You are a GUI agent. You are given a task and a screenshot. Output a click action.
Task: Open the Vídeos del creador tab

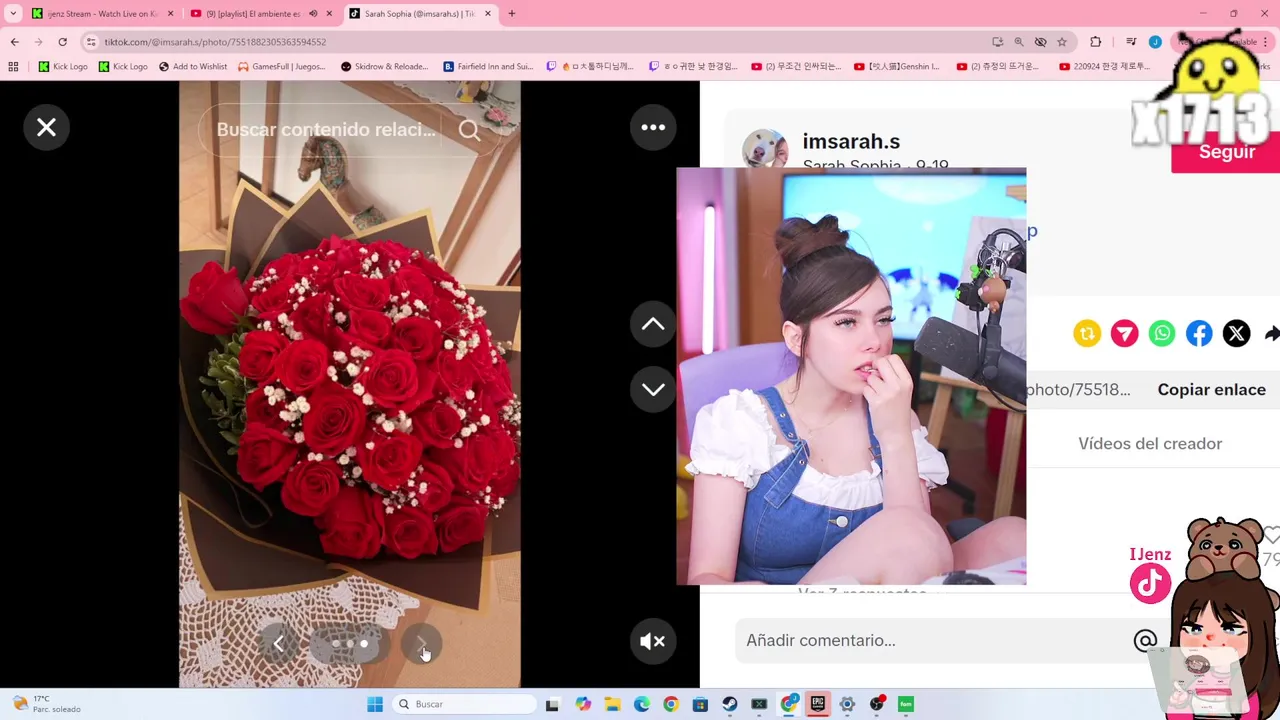pyautogui.click(x=1150, y=443)
